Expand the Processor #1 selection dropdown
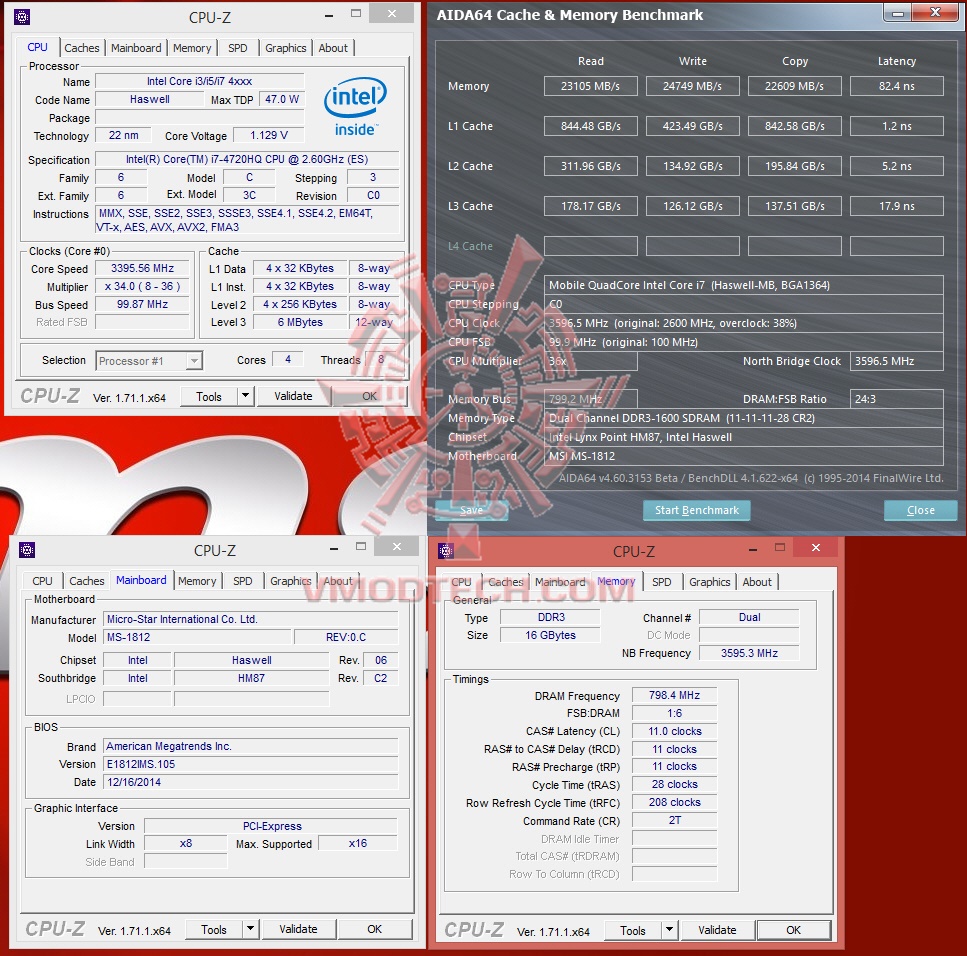The image size is (967, 956). click(194, 361)
